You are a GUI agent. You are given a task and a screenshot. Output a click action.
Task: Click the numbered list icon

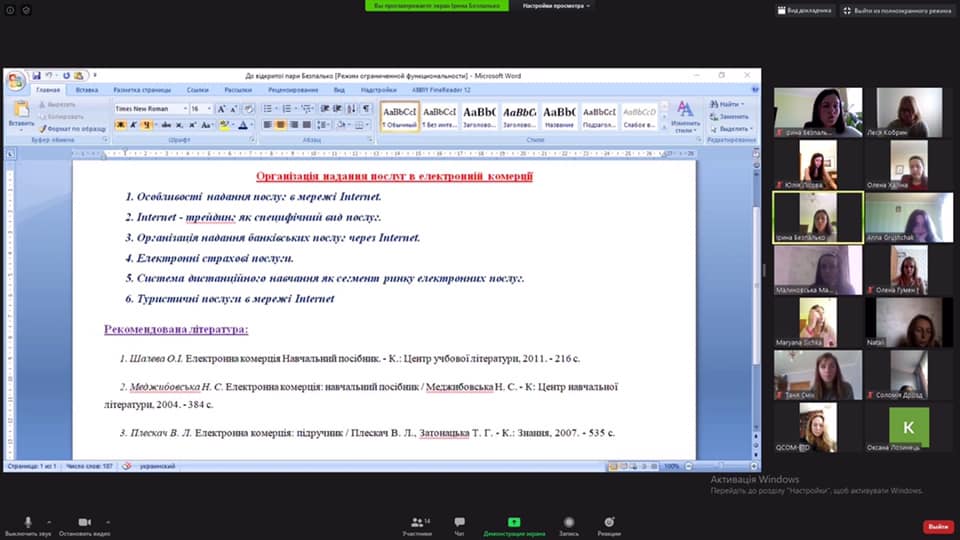point(286,108)
